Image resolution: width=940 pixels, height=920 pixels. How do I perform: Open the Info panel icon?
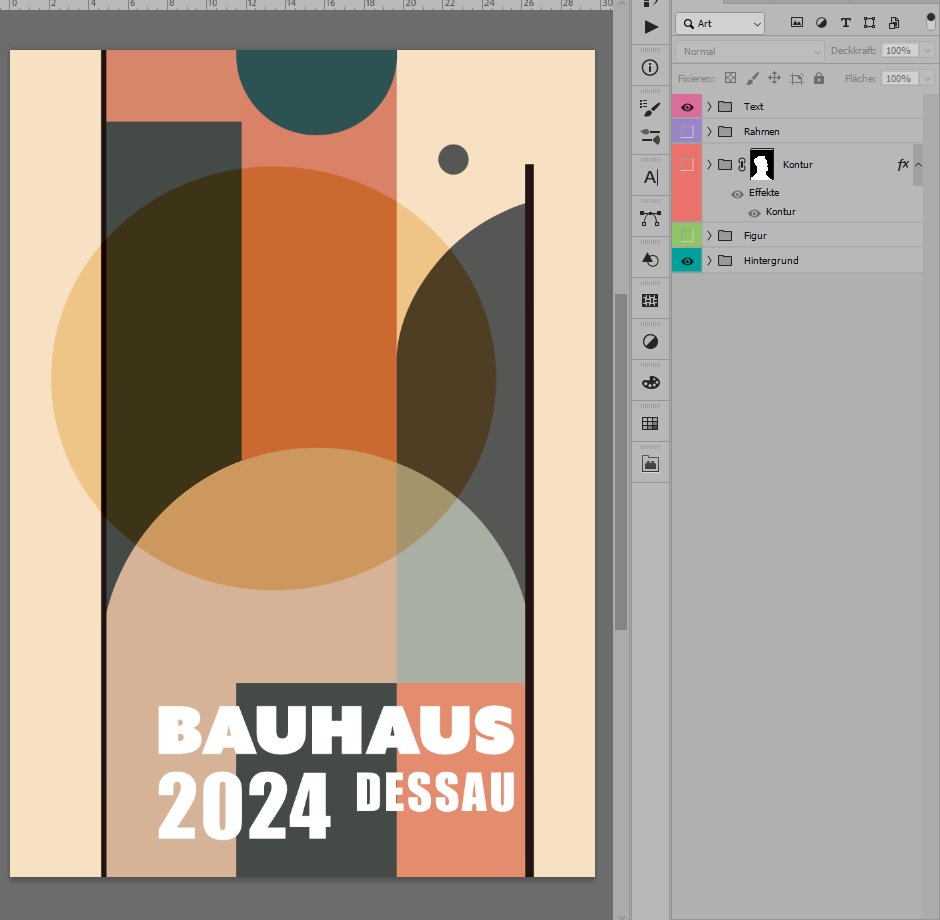[x=650, y=68]
